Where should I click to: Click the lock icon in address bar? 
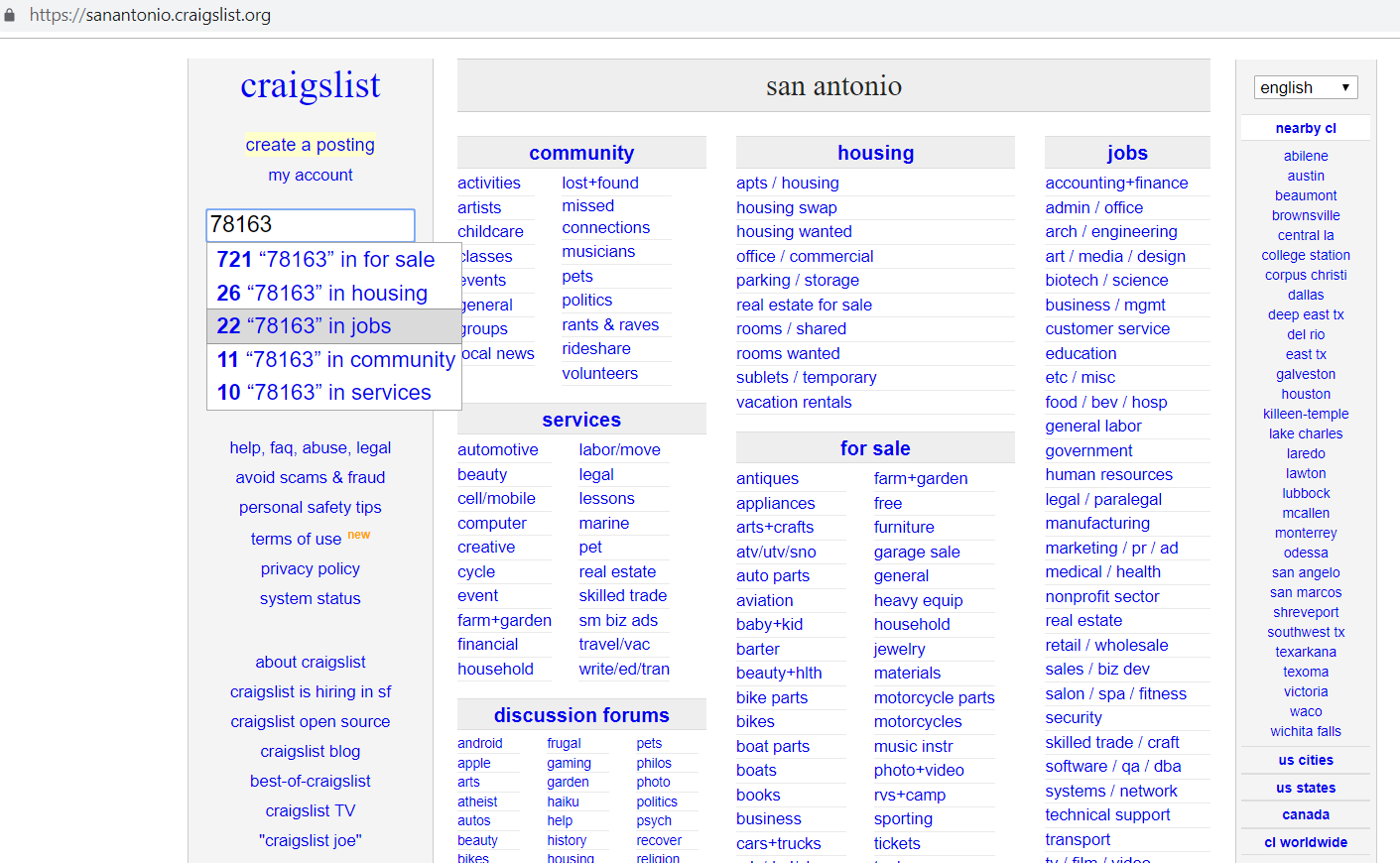tap(10, 16)
